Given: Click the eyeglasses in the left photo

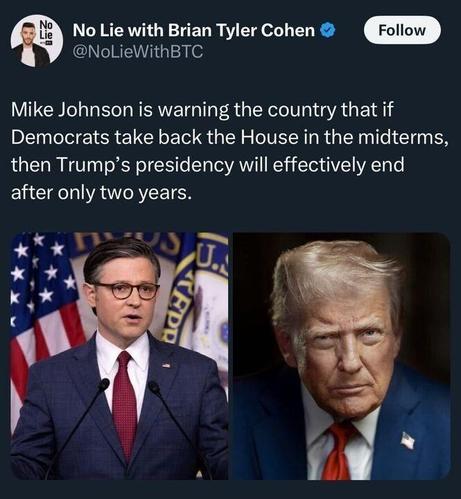Looking at the screenshot, I should click(x=127, y=290).
